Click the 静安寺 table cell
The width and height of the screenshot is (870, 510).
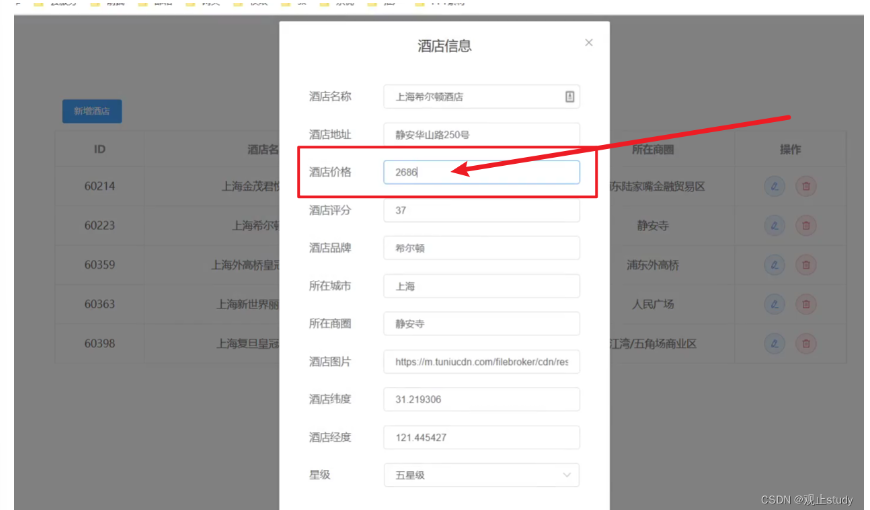[x=653, y=226]
